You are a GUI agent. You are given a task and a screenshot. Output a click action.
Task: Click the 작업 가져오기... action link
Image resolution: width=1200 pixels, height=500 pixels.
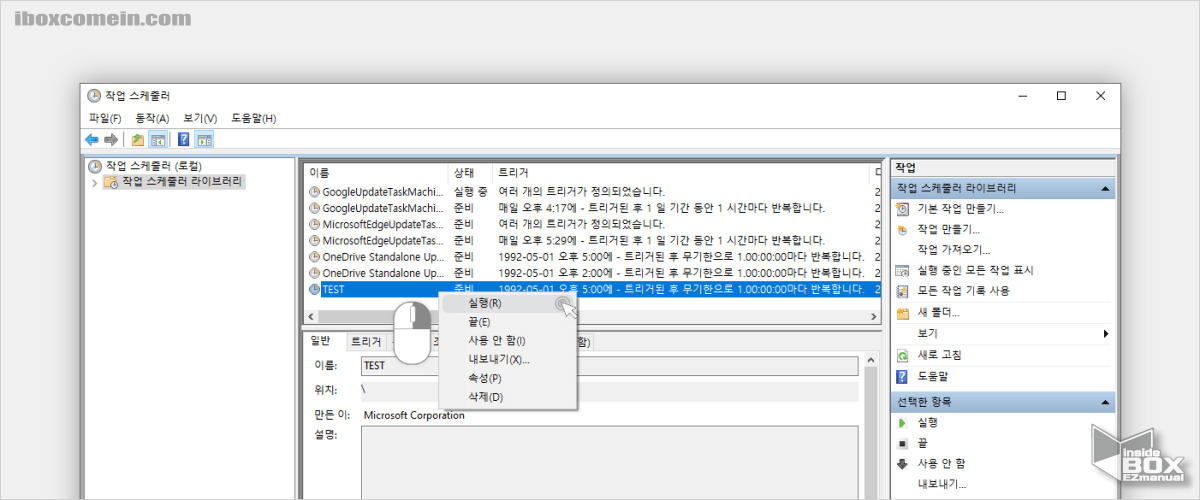pyautogui.click(x=953, y=250)
